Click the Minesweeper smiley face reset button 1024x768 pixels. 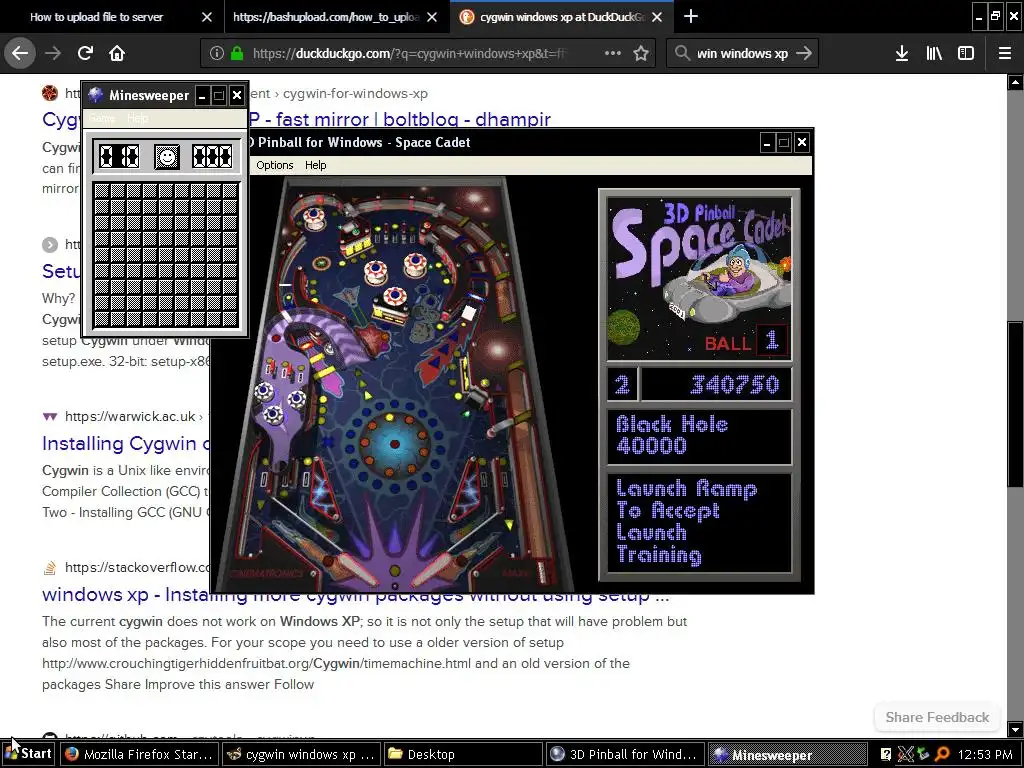(167, 157)
